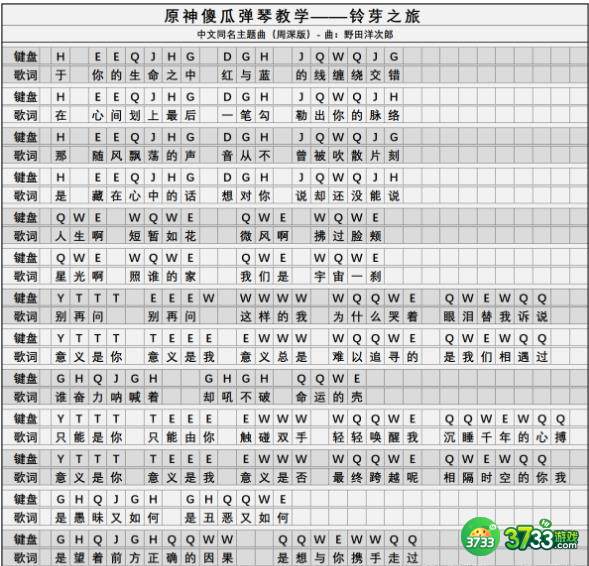Click the lyric character 星
The width and height of the screenshot is (589, 566).
61,277
